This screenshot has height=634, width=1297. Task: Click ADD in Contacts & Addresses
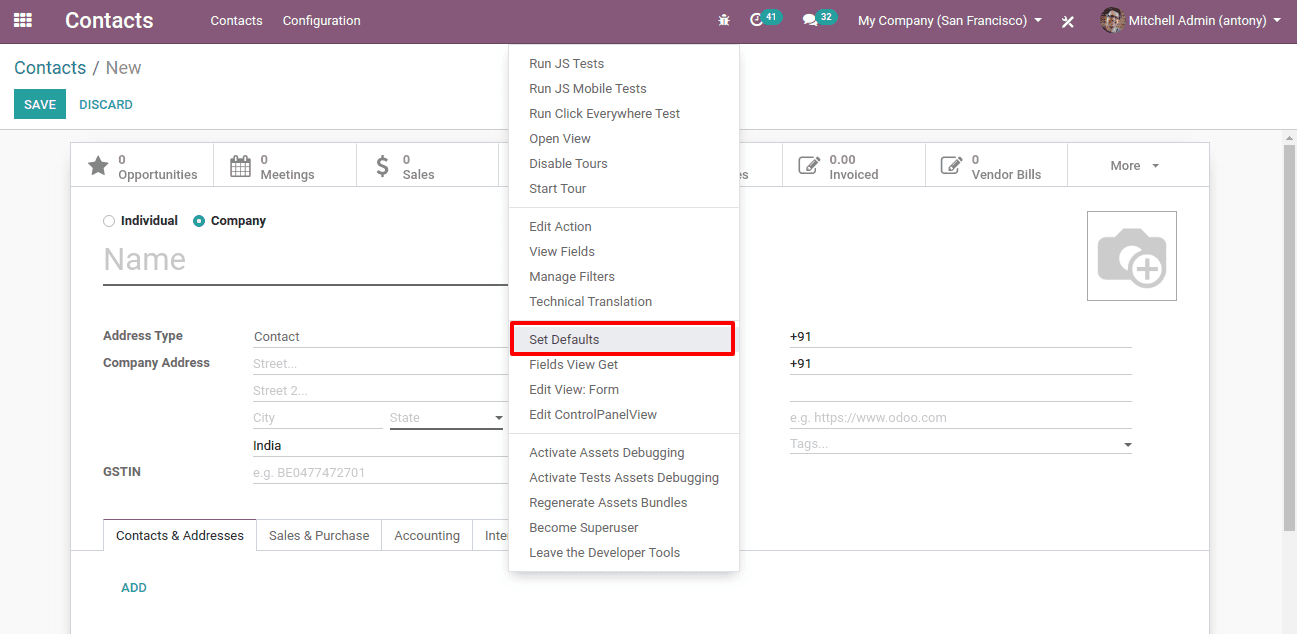pos(134,588)
